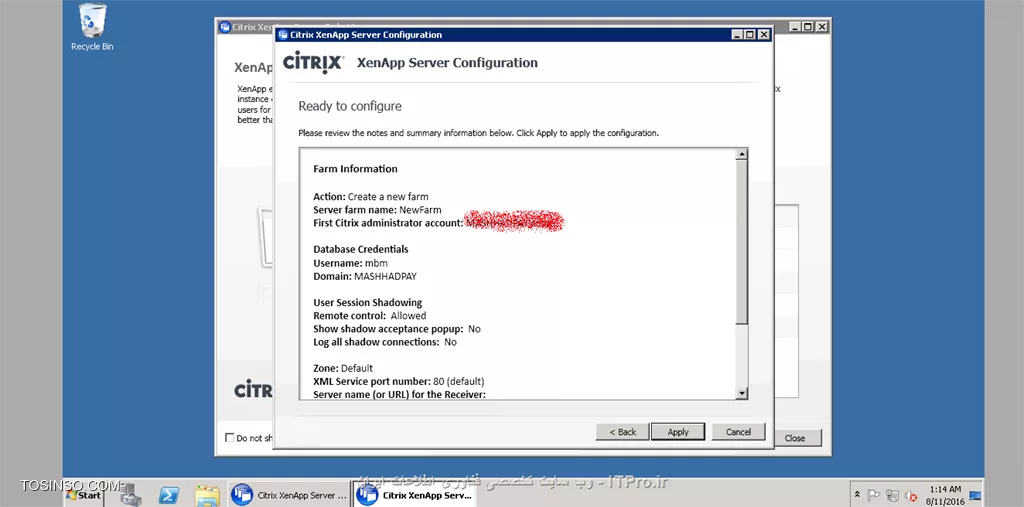Maximize the background Citrix XenApp window

[x=808, y=27]
